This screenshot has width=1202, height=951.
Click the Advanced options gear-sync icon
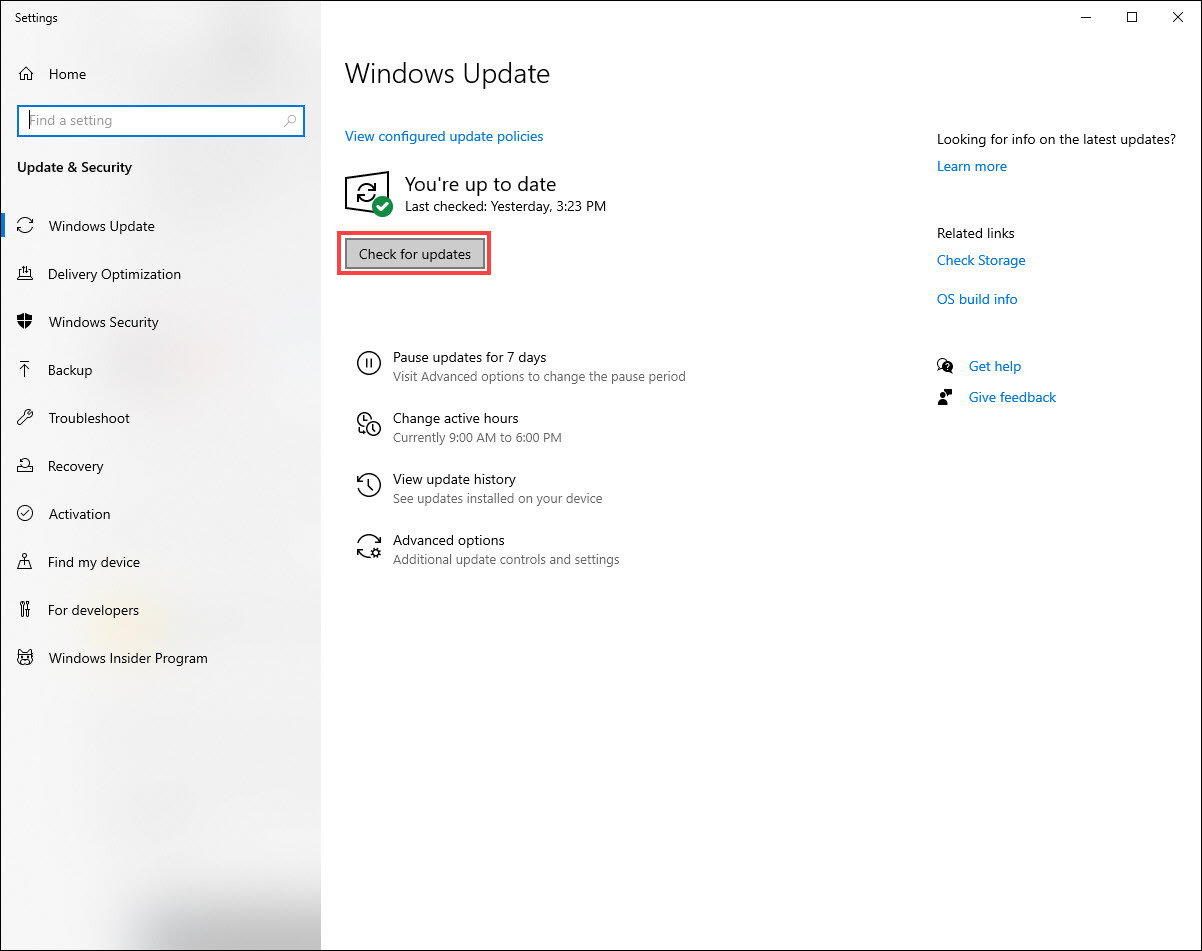click(x=369, y=546)
